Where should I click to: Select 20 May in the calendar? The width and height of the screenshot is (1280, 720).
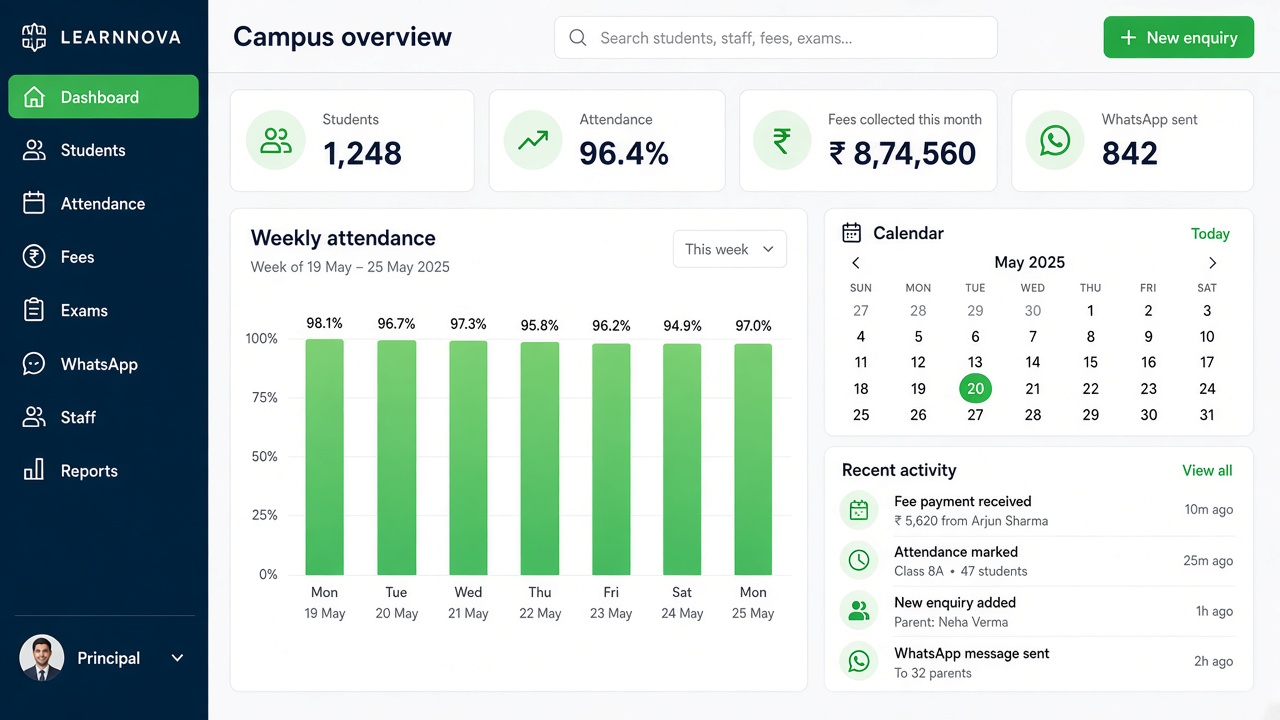pyautogui.click(x=975, y=389)
